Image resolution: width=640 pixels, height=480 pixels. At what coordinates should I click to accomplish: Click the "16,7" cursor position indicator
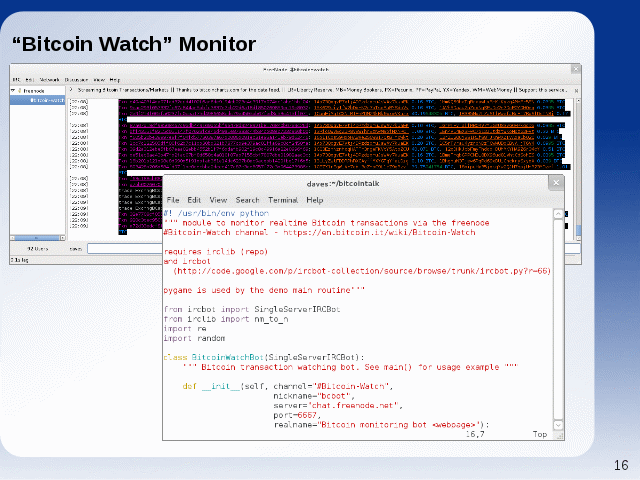[x=475, y=434]
